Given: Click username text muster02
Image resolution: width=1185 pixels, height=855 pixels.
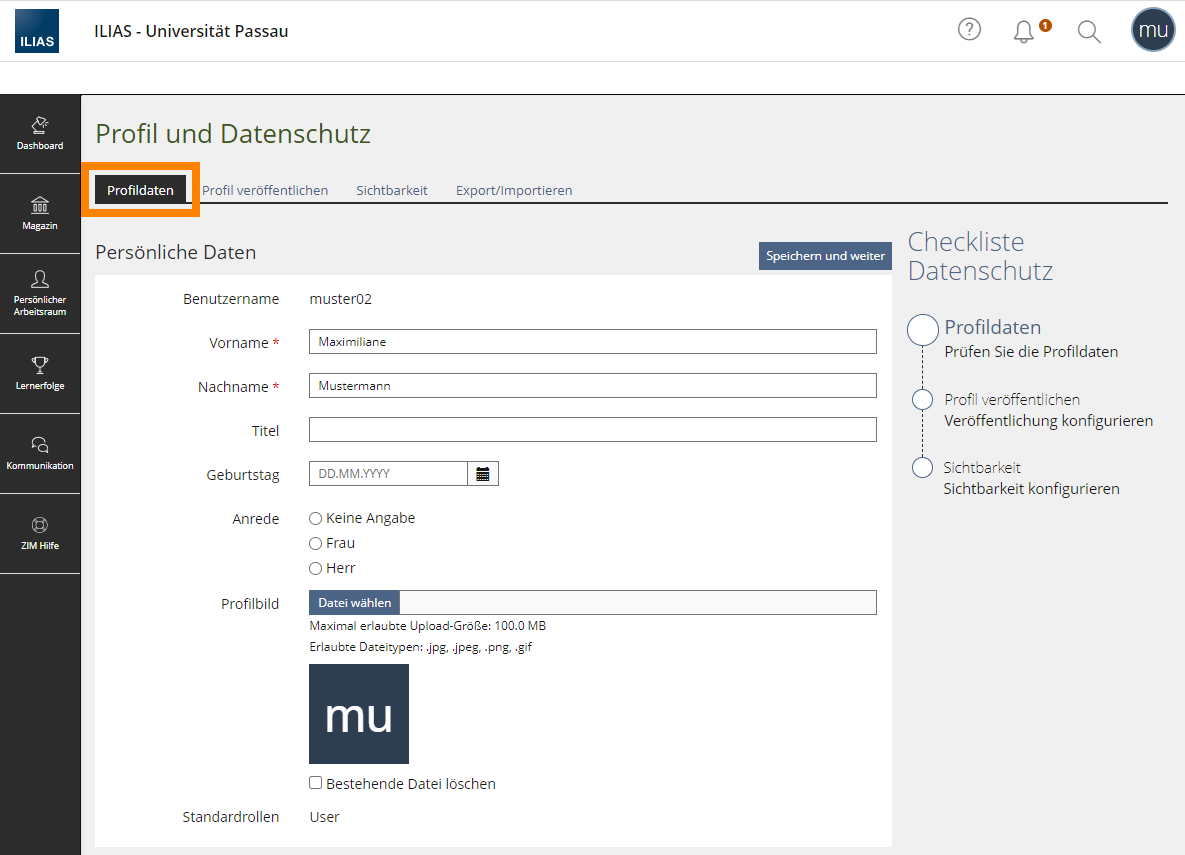Looking at the screenshot, I should [341, 299].
